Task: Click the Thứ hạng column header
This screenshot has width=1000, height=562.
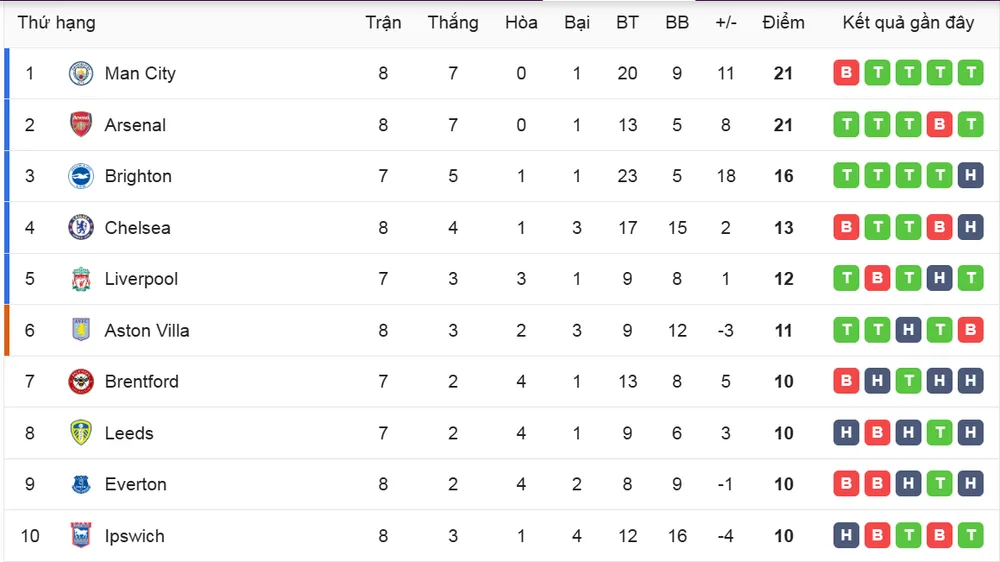Action: point(57,23)
